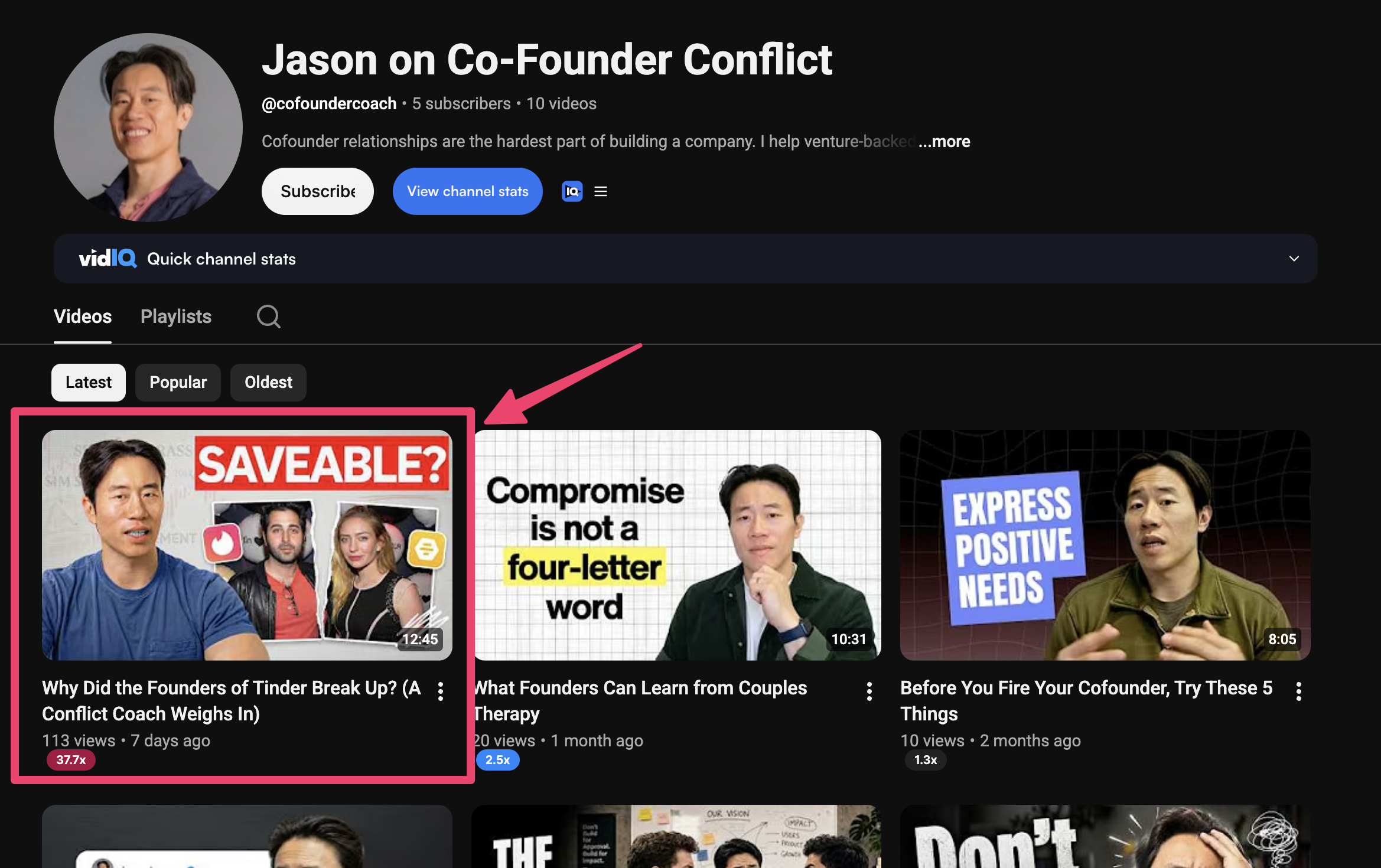Play the Express Positive Needs thumbnail

[1105, 545]
